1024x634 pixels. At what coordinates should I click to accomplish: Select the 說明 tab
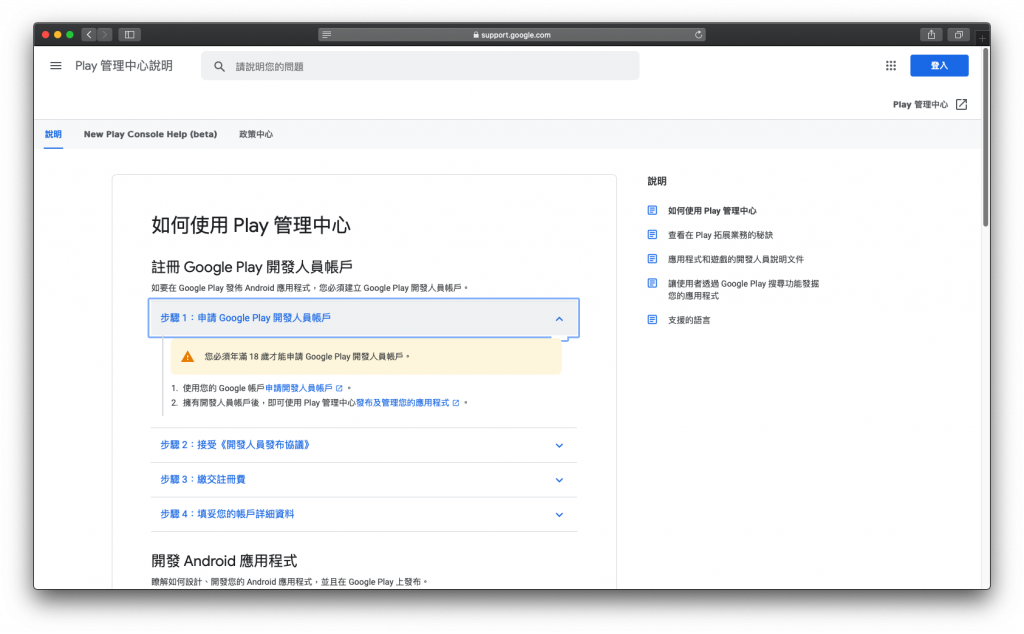[x=53, y=134]
